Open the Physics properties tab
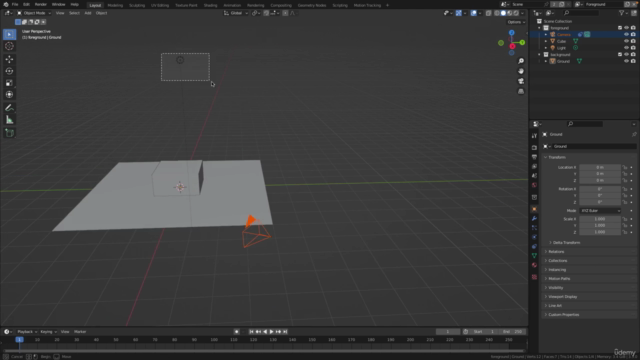 [x=534, y=237]
